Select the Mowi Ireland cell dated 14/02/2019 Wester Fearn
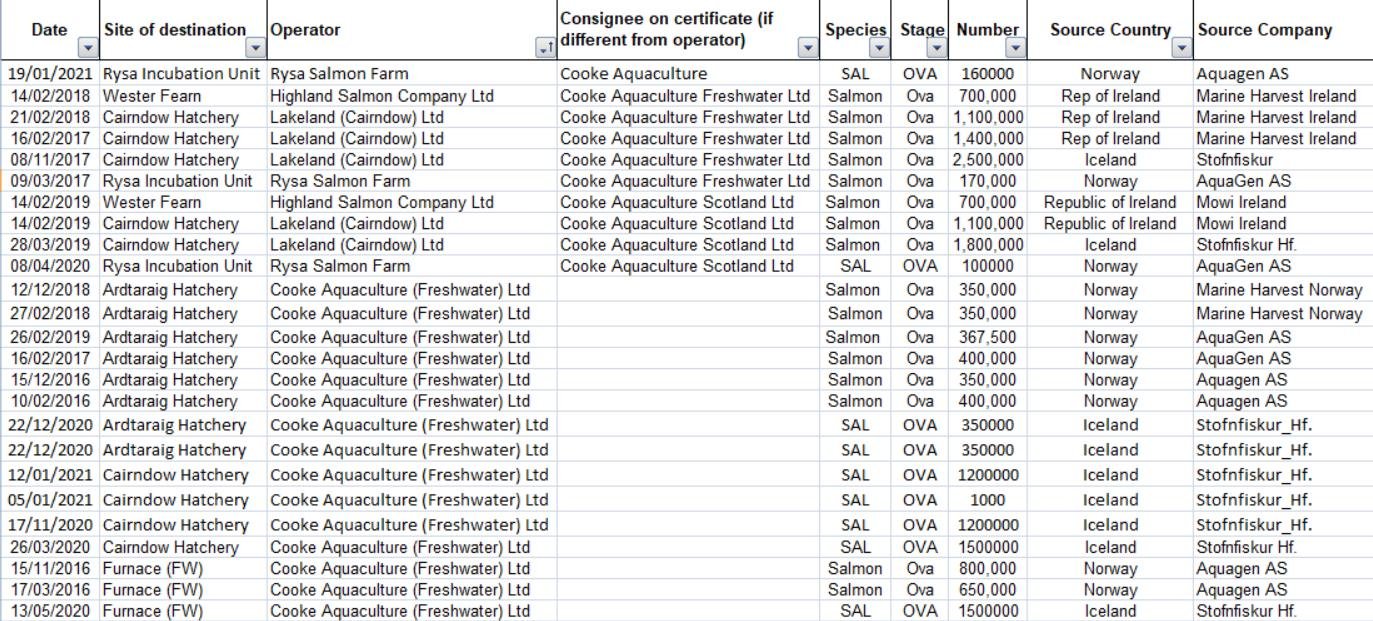Viewport: 1373px width, 621px height. (1241, 202)
